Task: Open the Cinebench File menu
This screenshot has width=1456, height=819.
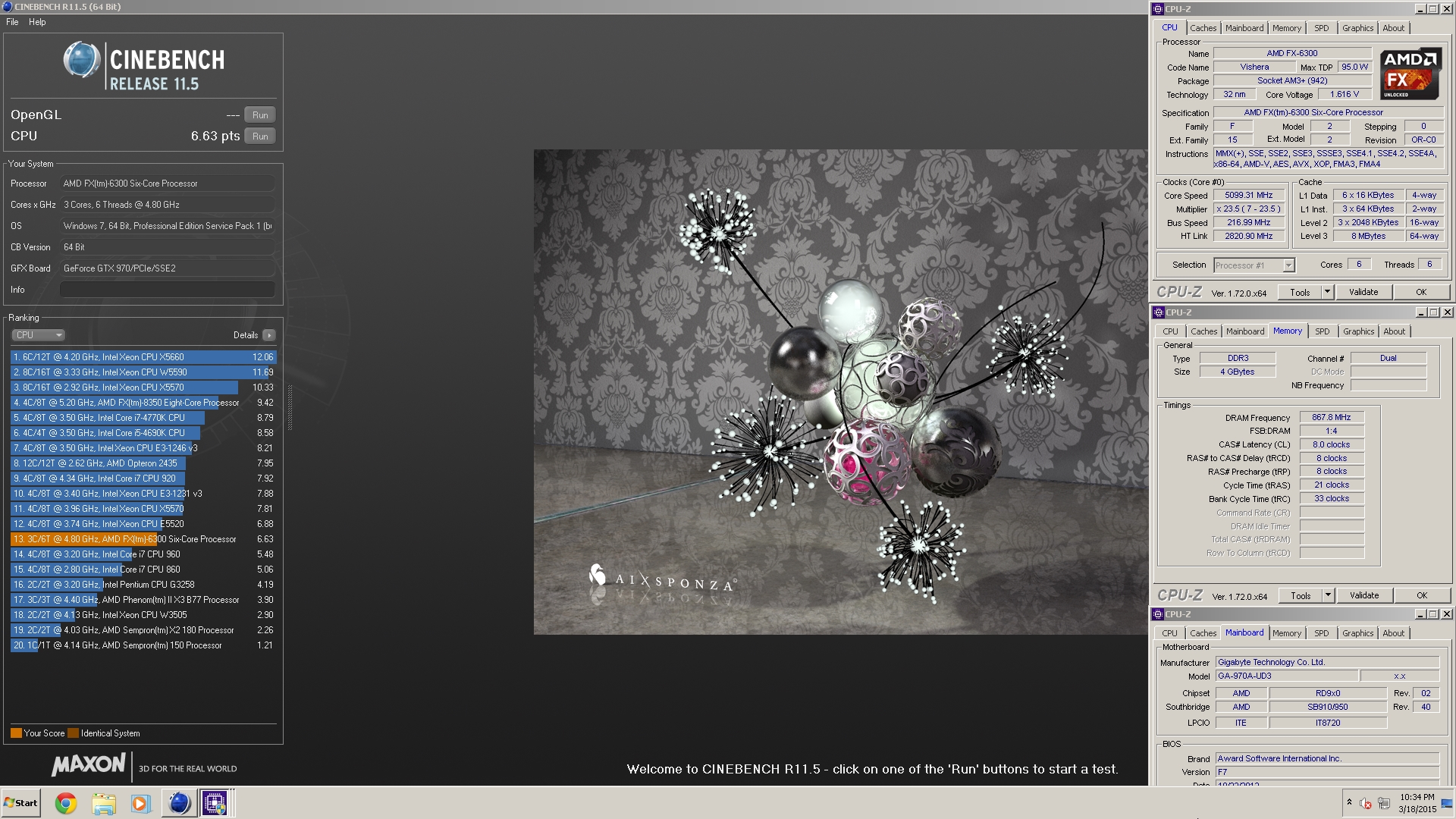Action: (x=12, y=22)
